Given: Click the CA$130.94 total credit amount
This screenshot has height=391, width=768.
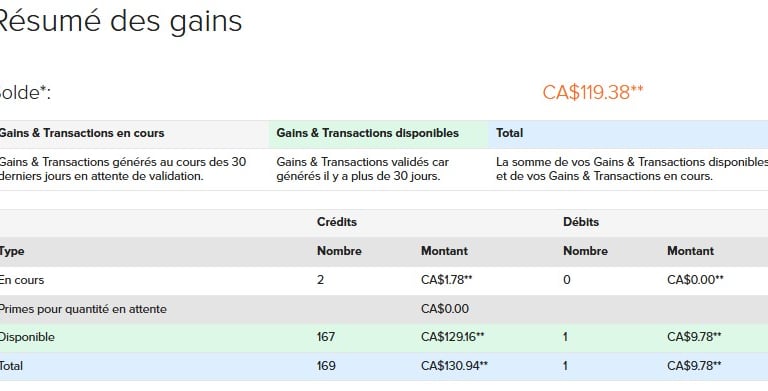Looking at the screenshot, I should 454,366.
